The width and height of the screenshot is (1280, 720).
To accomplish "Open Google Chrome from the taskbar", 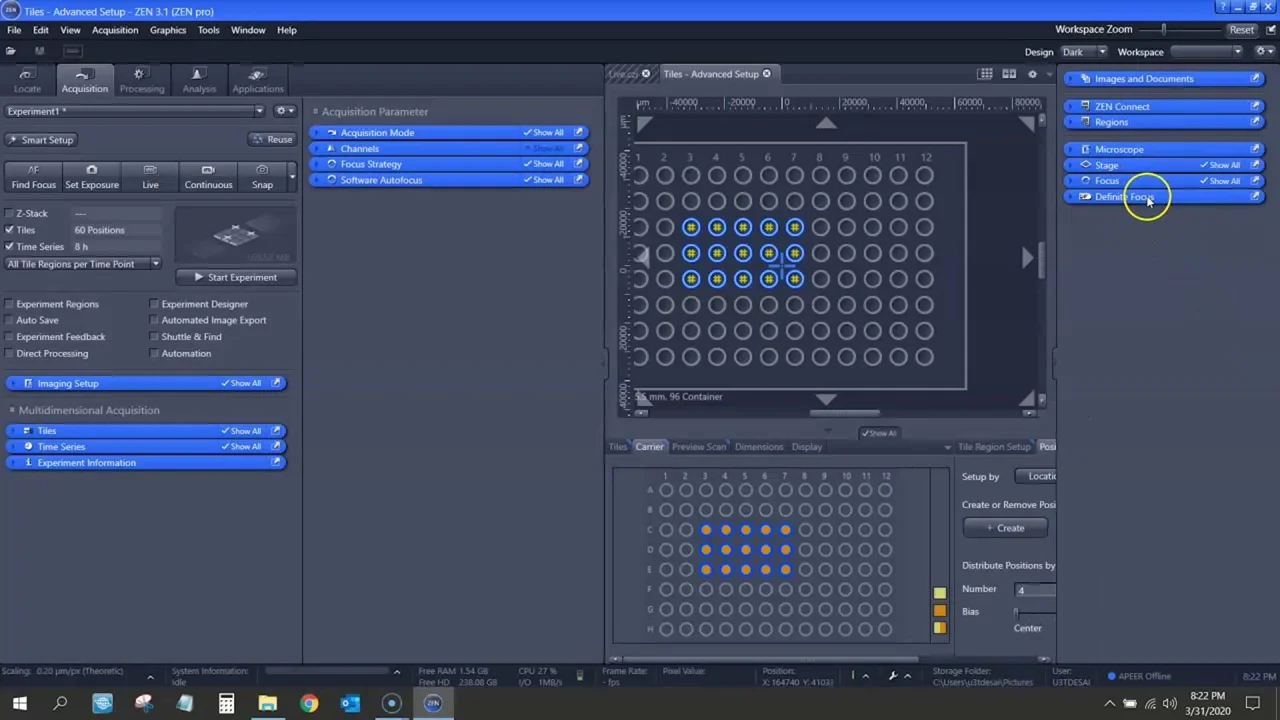I will pos(309,703).
